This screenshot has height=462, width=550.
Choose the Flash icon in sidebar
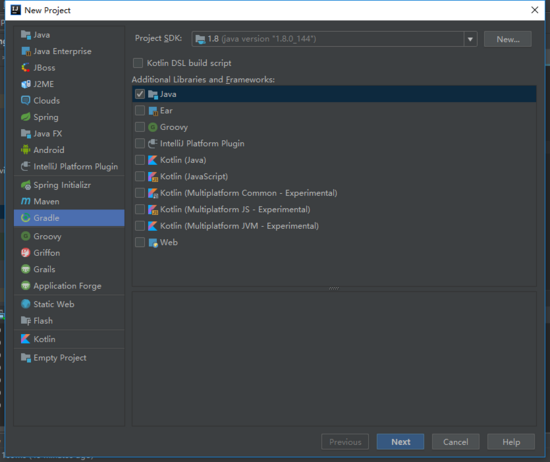click(x=26, y=321)
